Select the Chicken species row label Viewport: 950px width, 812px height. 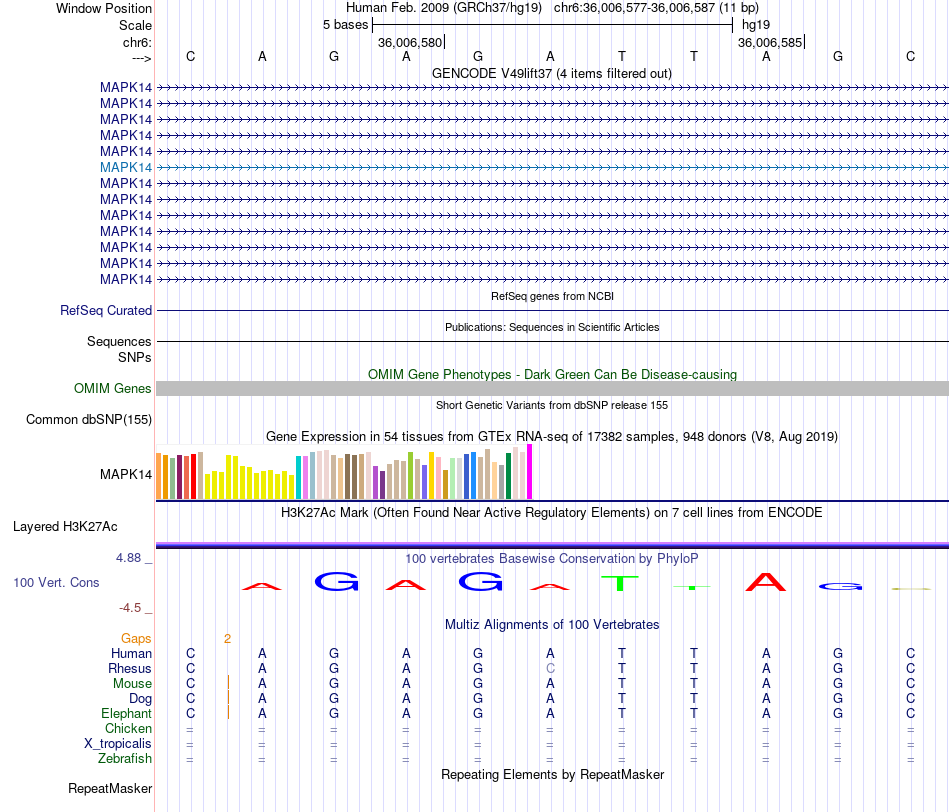(x=128, y=728)
